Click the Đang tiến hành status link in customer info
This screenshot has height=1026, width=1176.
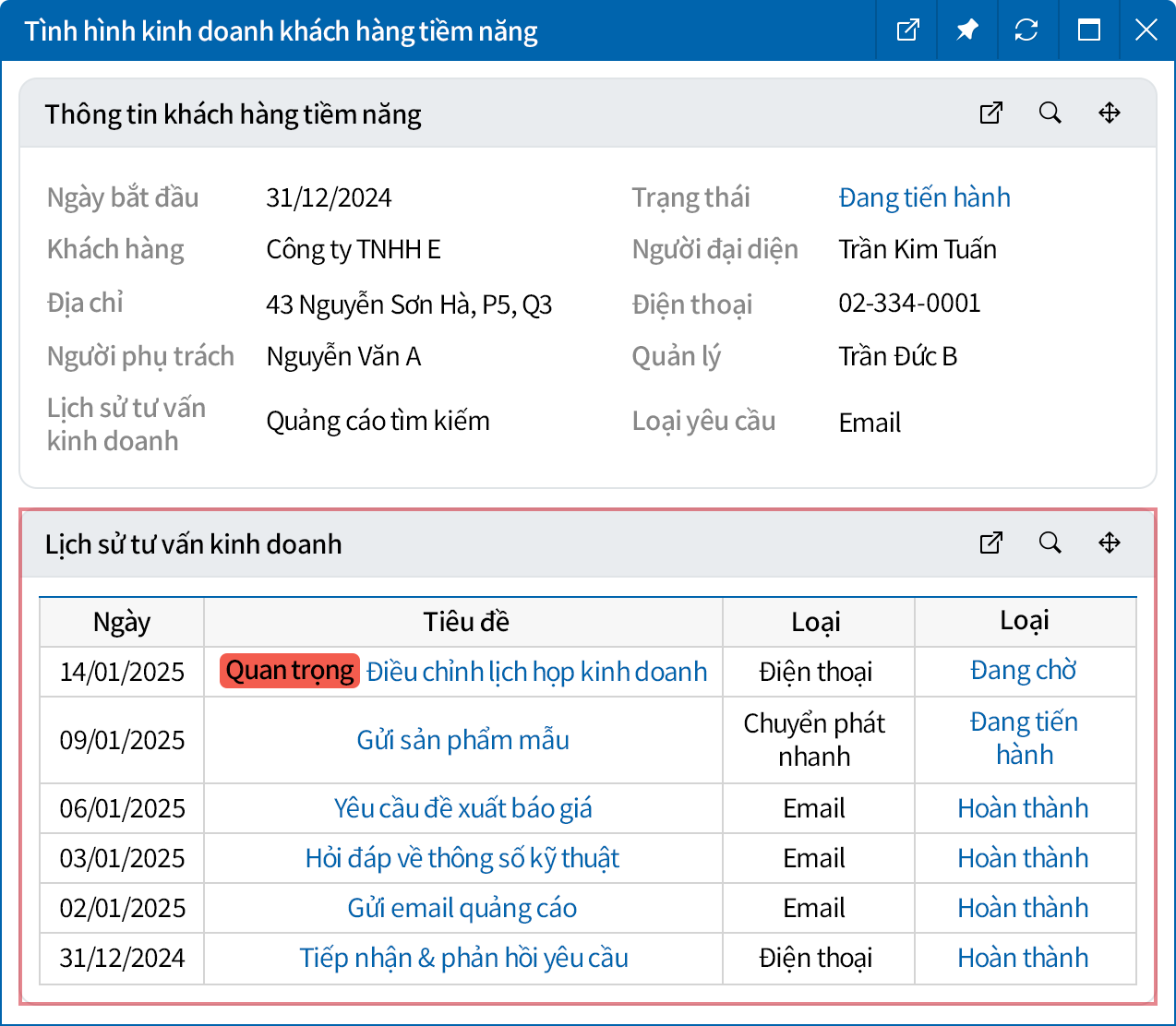pyautogui.click(x=924, y=197)
